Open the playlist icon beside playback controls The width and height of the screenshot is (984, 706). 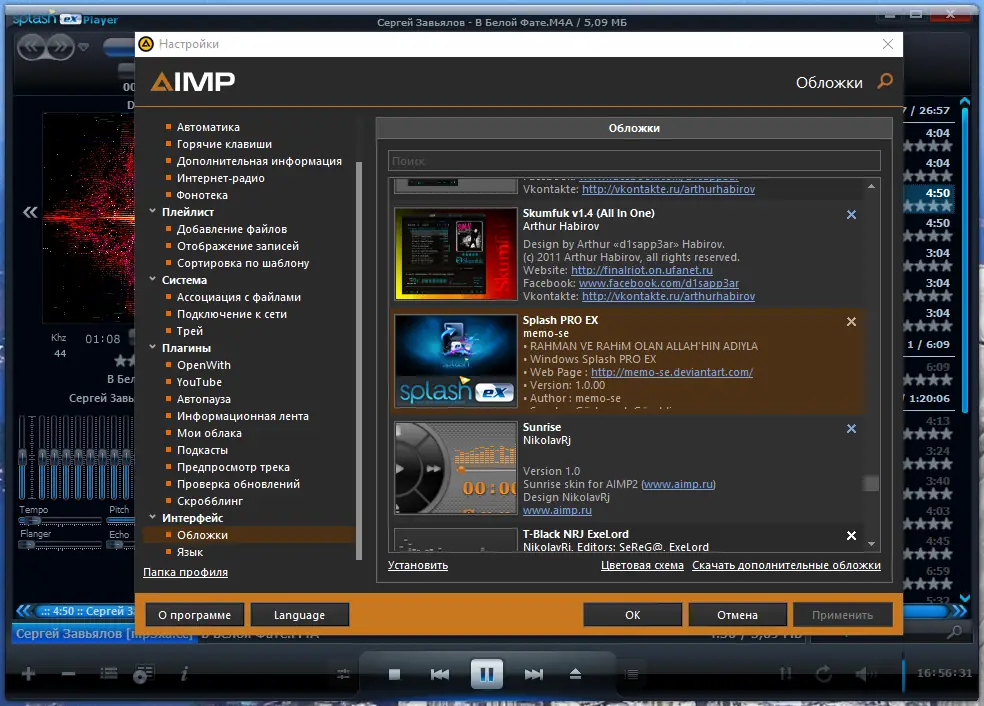[632, 673]
